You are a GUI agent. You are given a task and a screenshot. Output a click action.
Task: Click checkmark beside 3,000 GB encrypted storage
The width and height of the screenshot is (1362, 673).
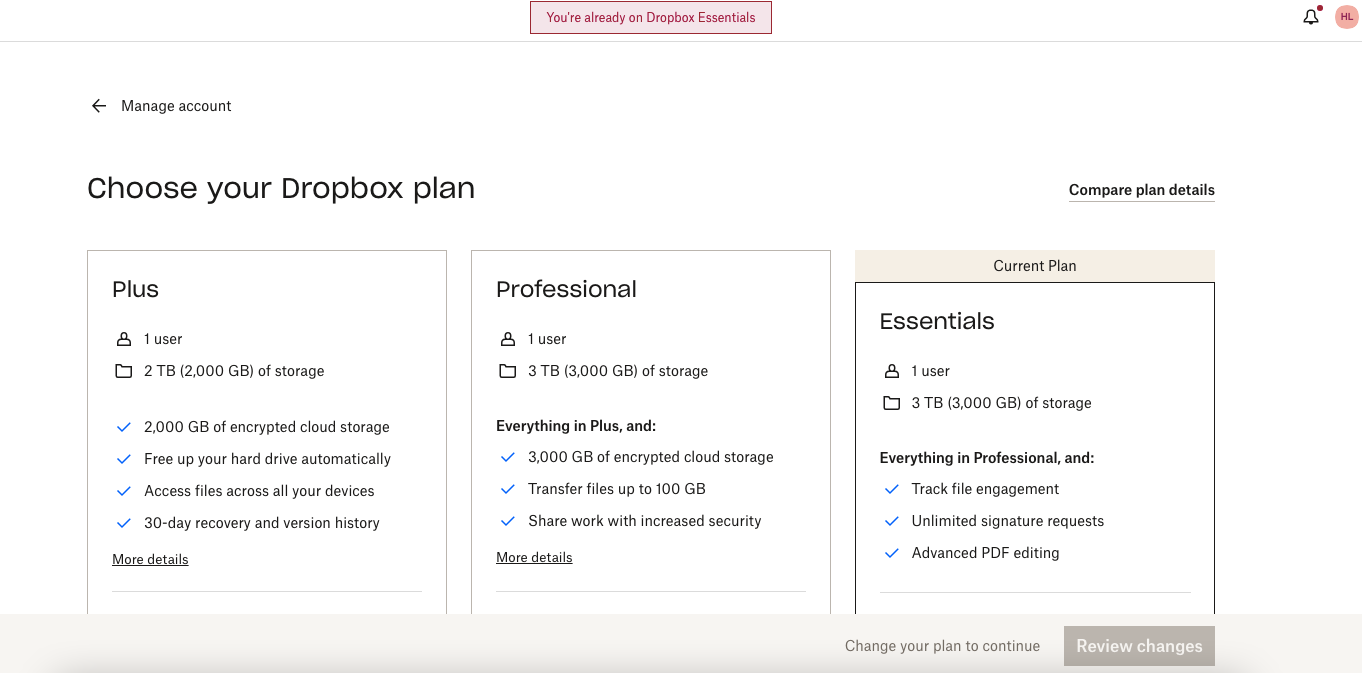[508, 457]
